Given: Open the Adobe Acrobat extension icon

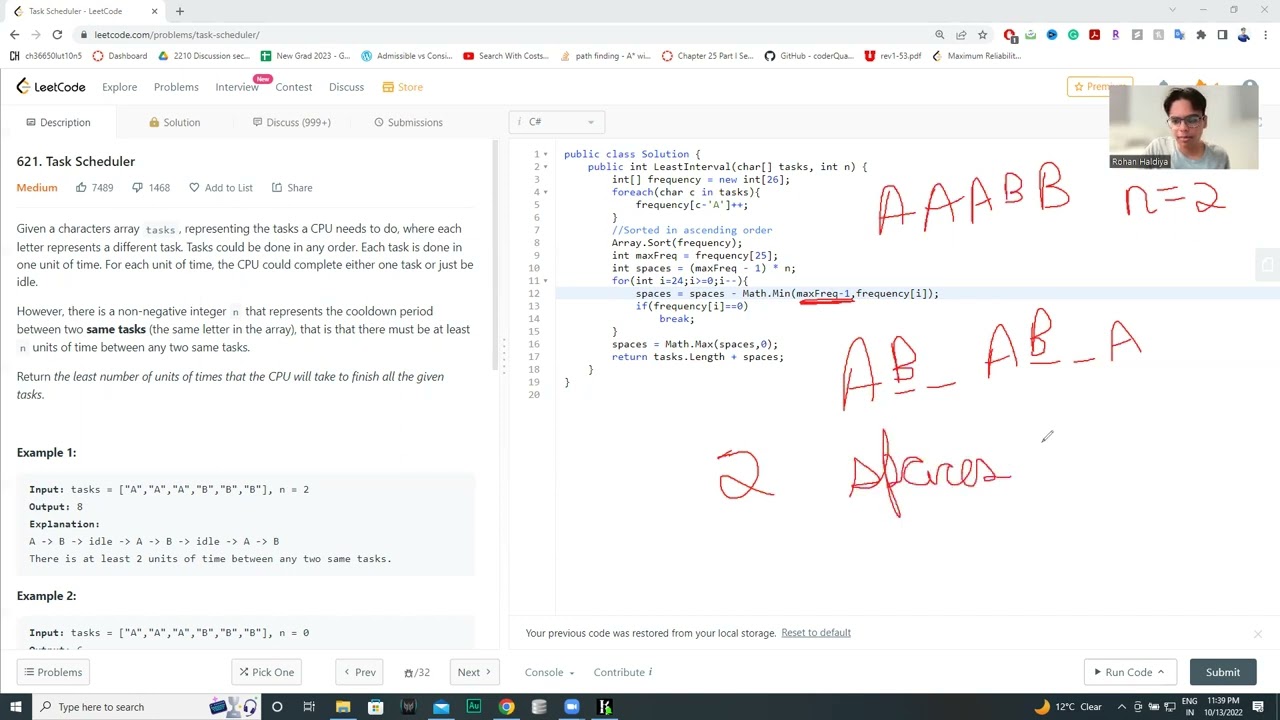Looking at the screenshot, I should [1094, 34].
